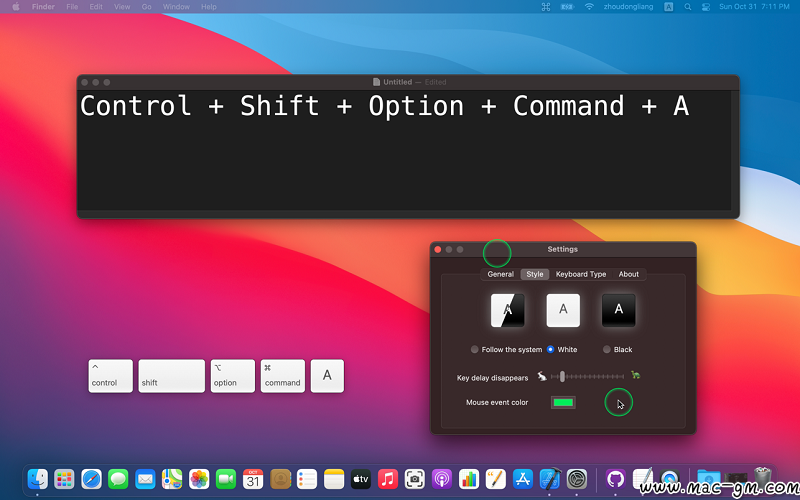Open Messages app in Dock
Screen dimensions: 800x500
pos(118,479)
